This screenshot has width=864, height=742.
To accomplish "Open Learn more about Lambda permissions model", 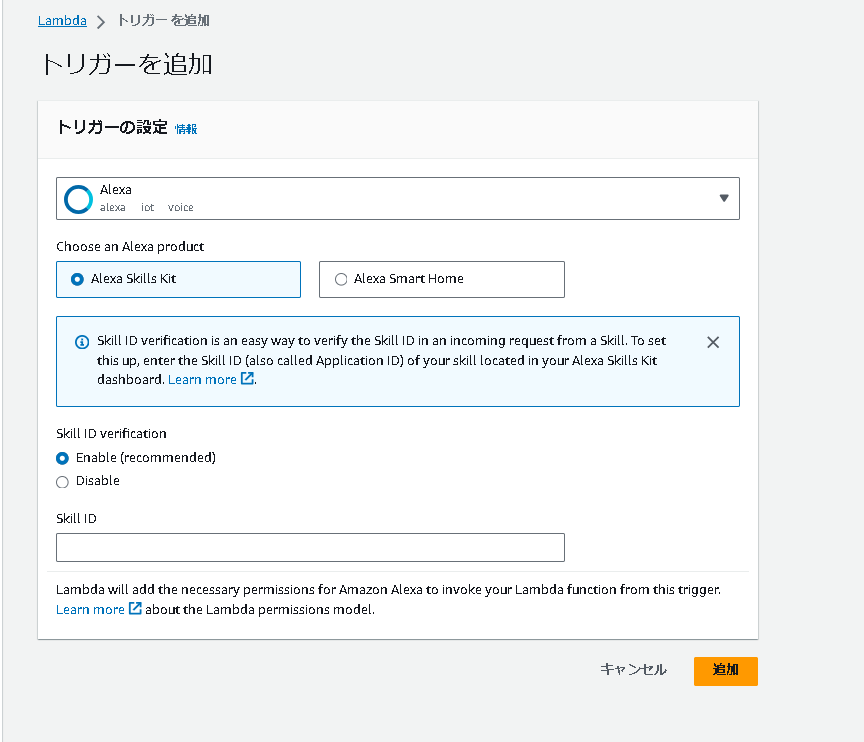I will click(x=90, y=609).
